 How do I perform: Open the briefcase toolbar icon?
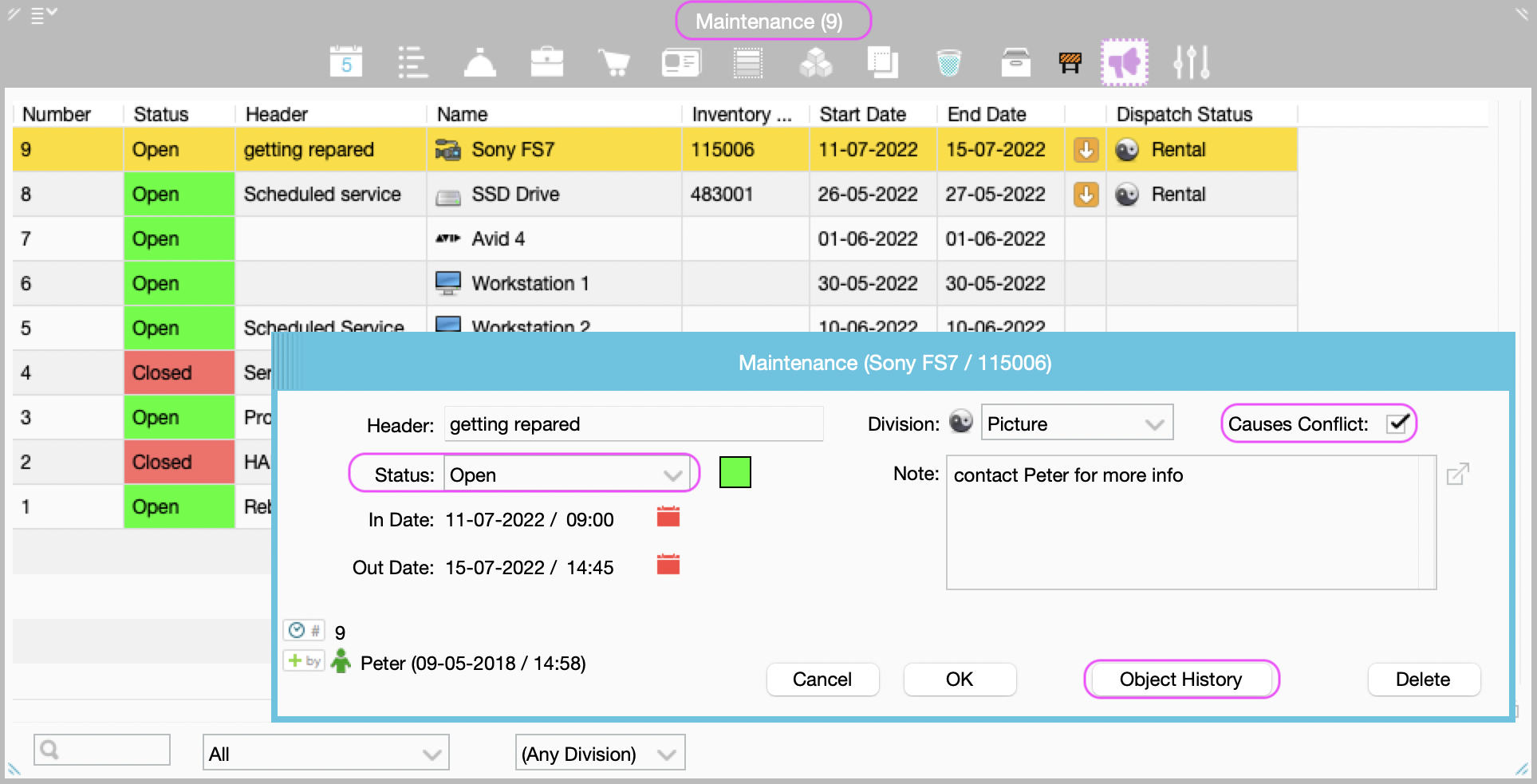coord(547,61)
